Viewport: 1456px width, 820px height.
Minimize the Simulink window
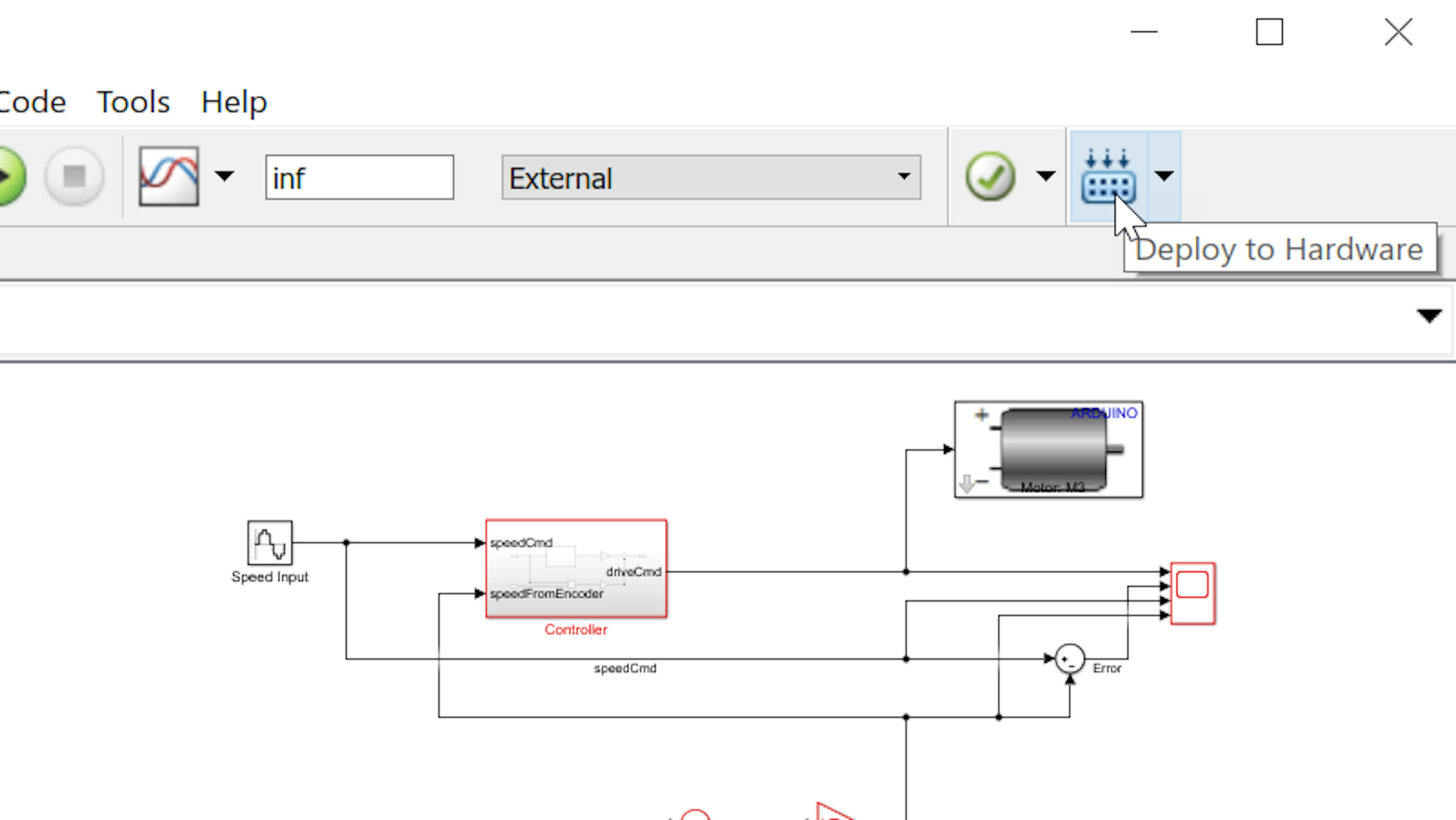(x=1144, y=32)
